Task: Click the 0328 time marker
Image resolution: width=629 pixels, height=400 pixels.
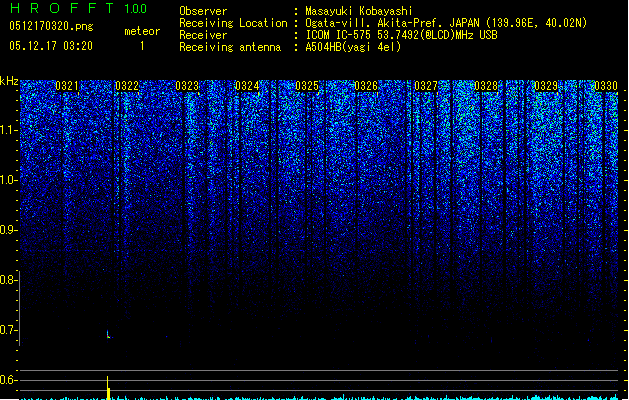Action: tap(486, 86)
